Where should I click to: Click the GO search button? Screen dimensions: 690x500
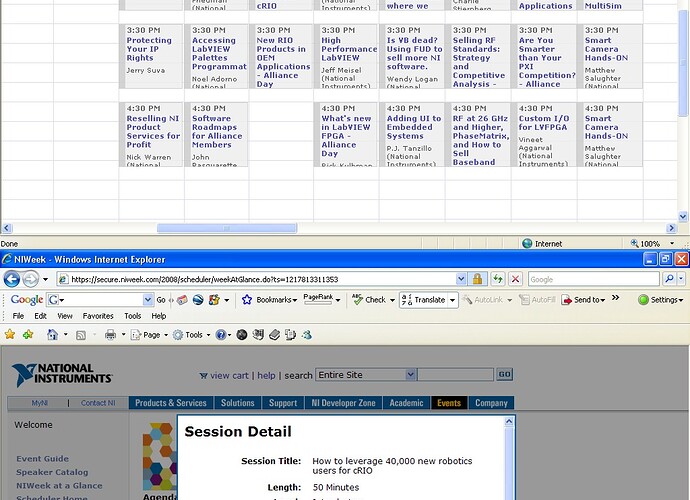pyautogui.click(x=504, y=375)
